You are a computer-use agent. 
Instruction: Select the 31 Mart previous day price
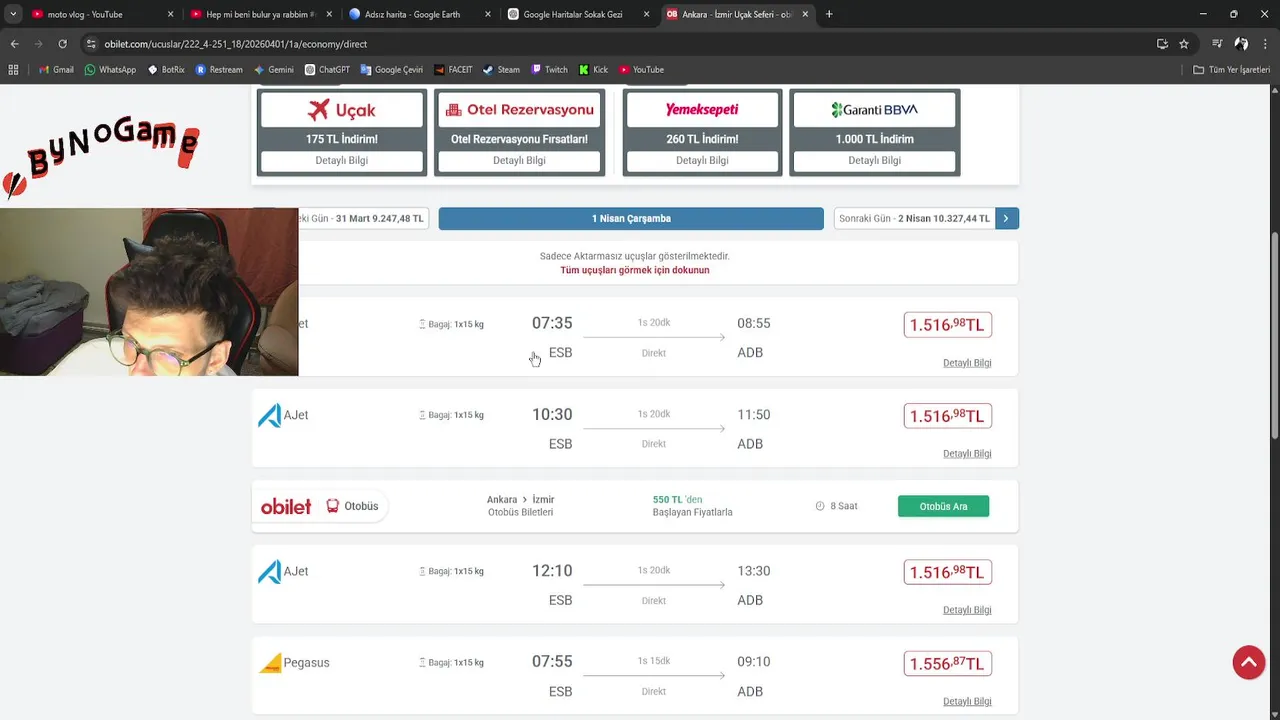364,218
